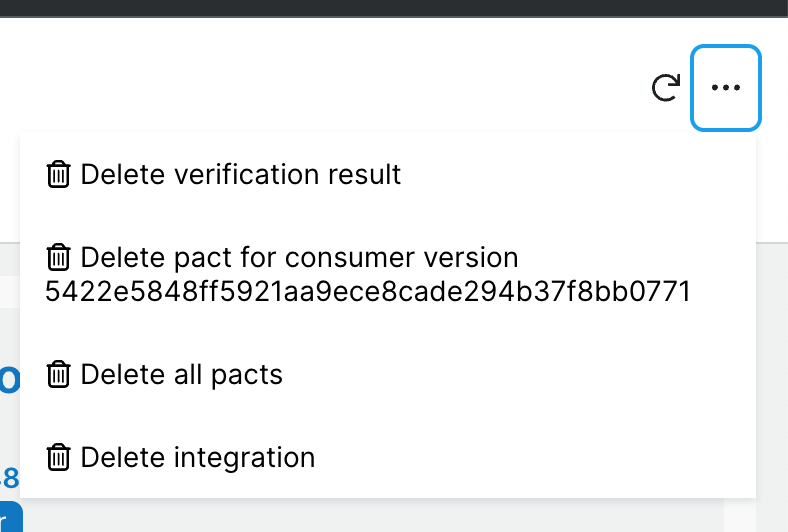This screenshot has width=788, height=532.
Task: Click the dark bar at window top
Action: tap(394, 8)
